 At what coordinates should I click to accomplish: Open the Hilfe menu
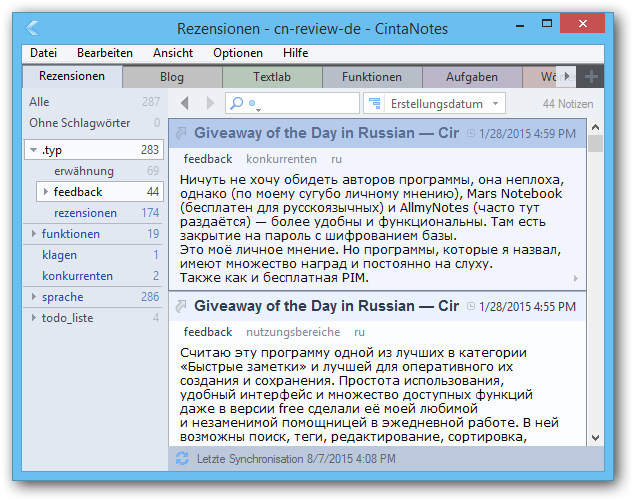pos(295,53)
